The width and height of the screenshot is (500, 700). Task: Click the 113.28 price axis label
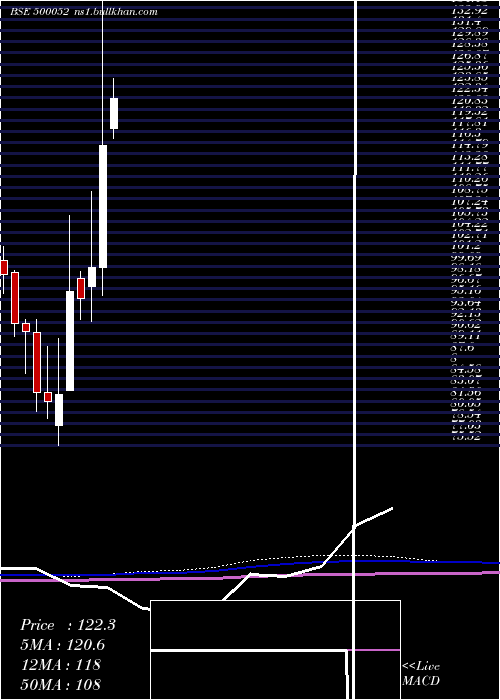click(x=469, y=157)
